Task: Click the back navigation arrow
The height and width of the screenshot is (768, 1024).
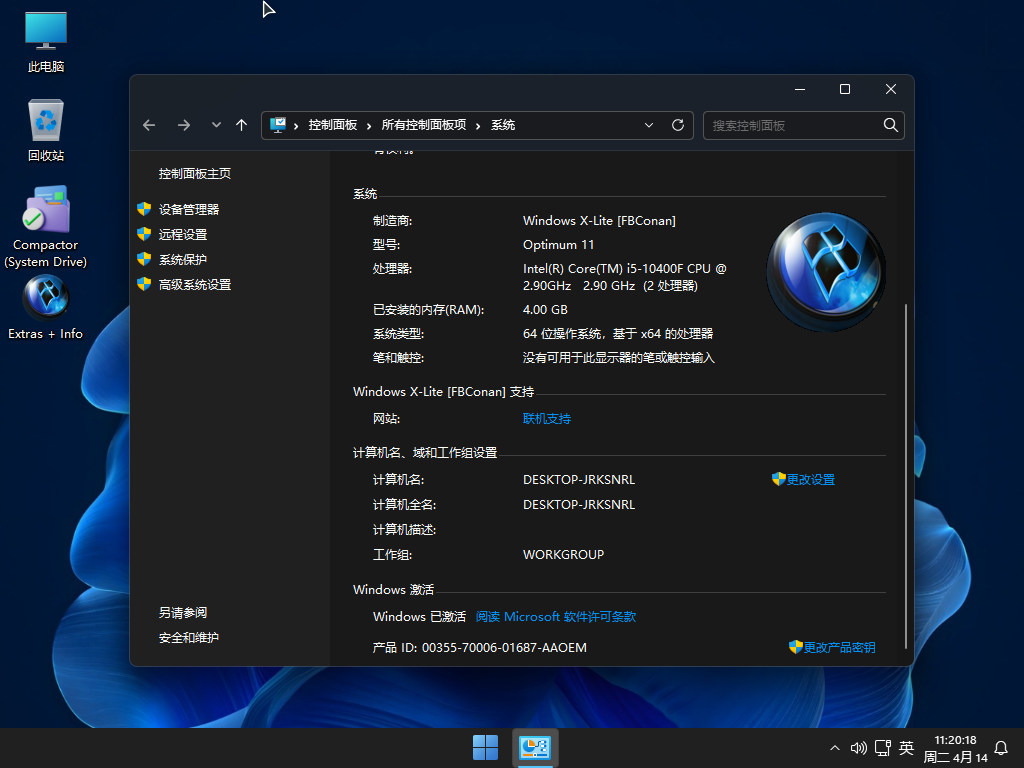Action: [148, 125]
